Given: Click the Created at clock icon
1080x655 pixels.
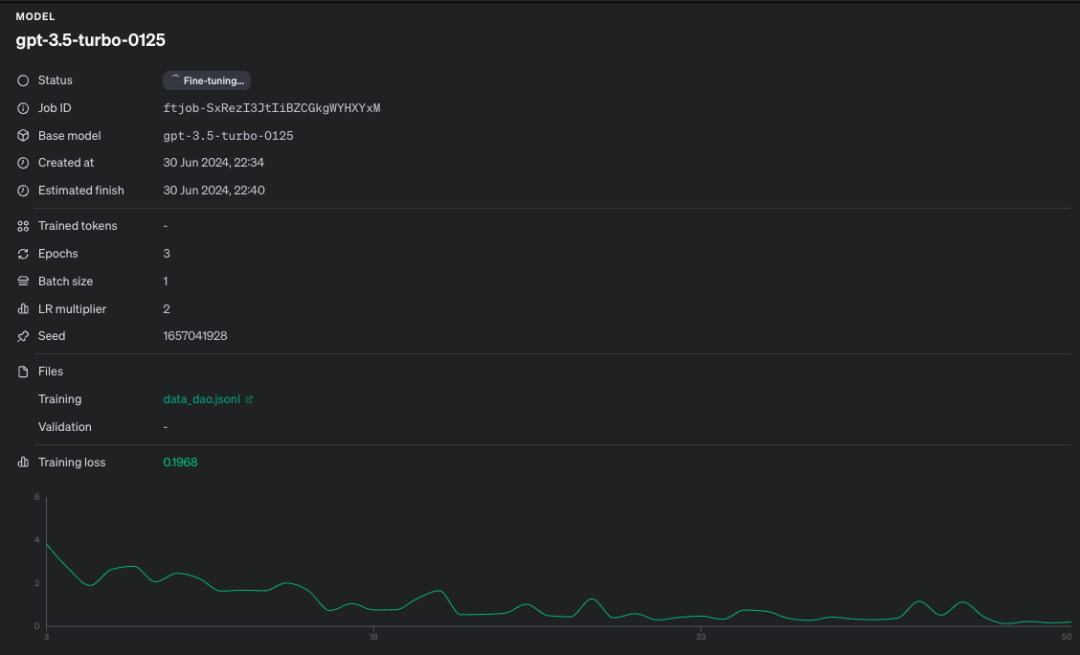Looking at the screenshot, I should pos(23,162).
